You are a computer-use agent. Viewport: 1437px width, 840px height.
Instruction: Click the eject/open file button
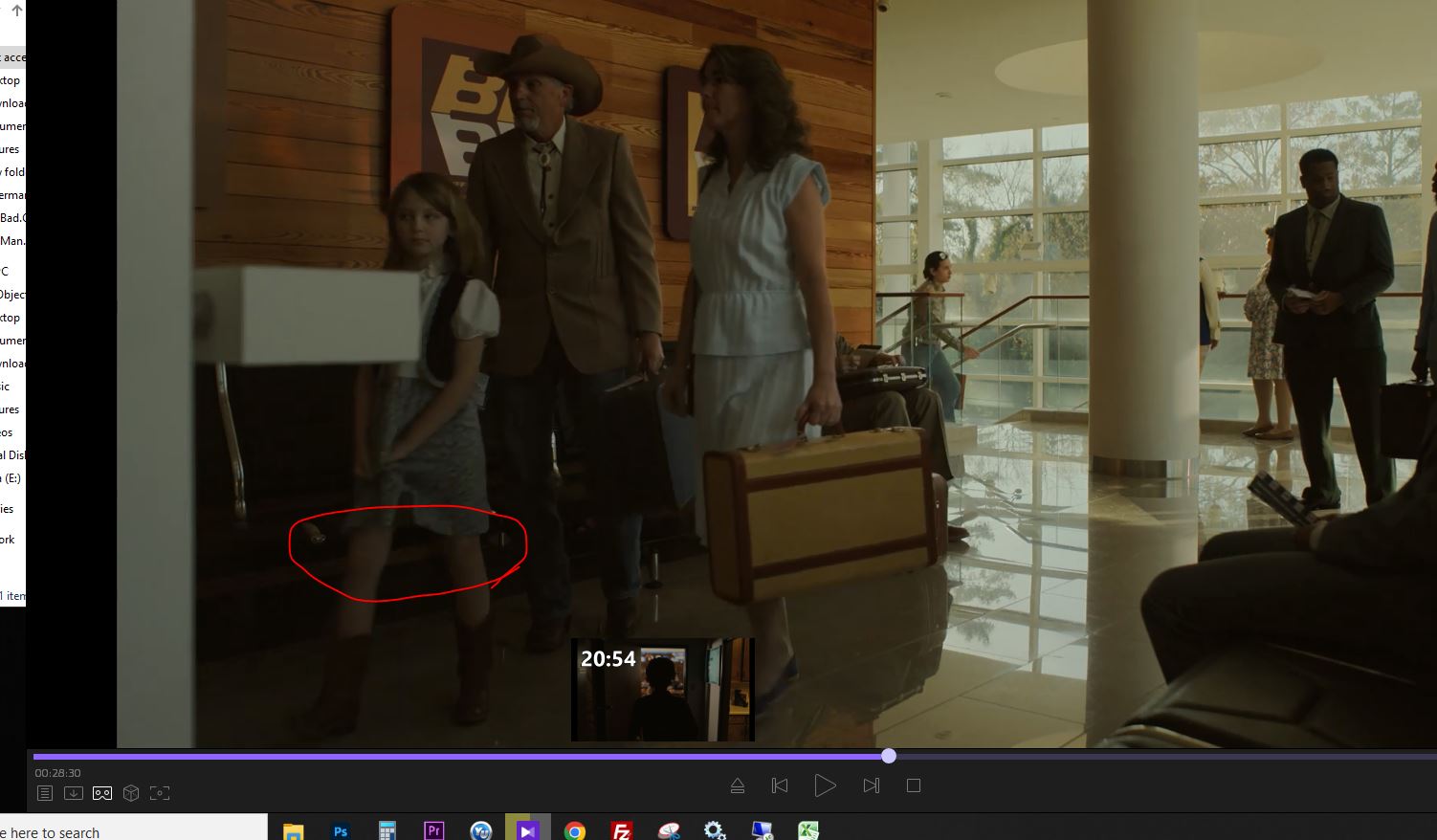(737, 785)
